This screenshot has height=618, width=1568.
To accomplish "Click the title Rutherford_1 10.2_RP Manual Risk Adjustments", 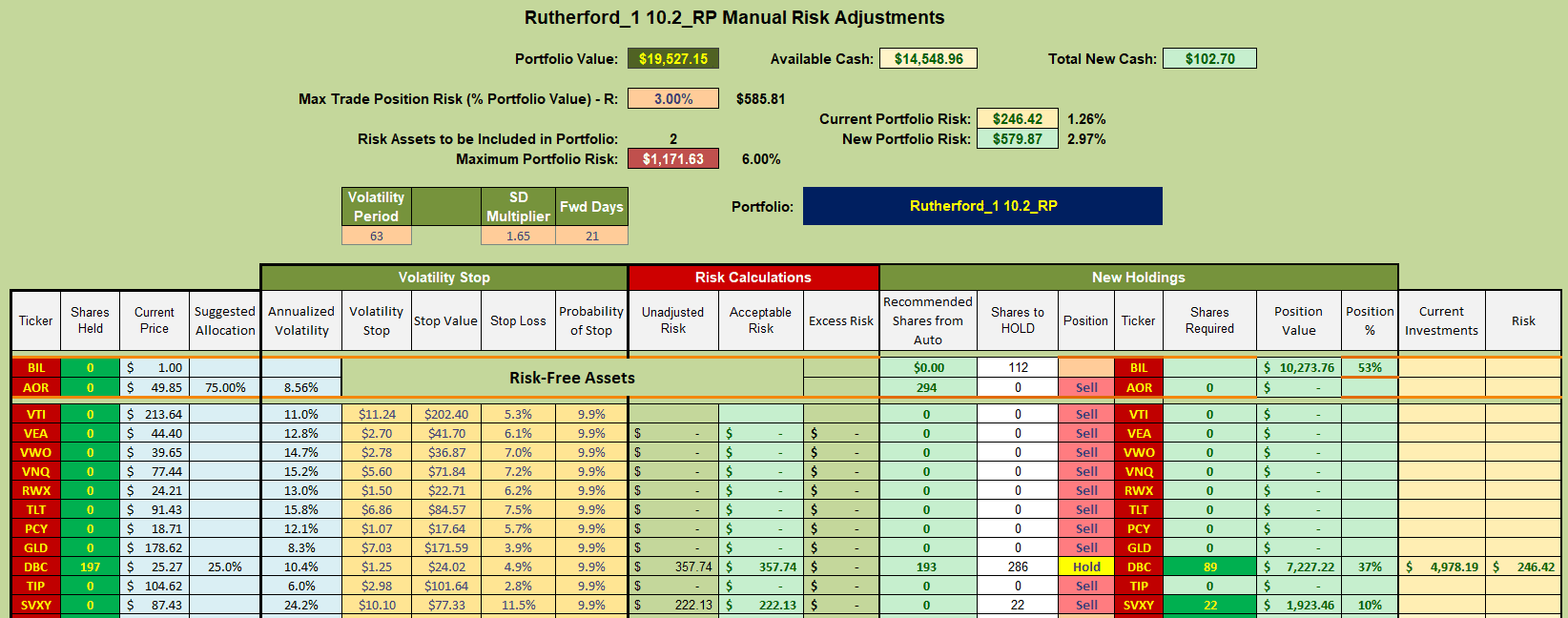I will coord(734,17).
